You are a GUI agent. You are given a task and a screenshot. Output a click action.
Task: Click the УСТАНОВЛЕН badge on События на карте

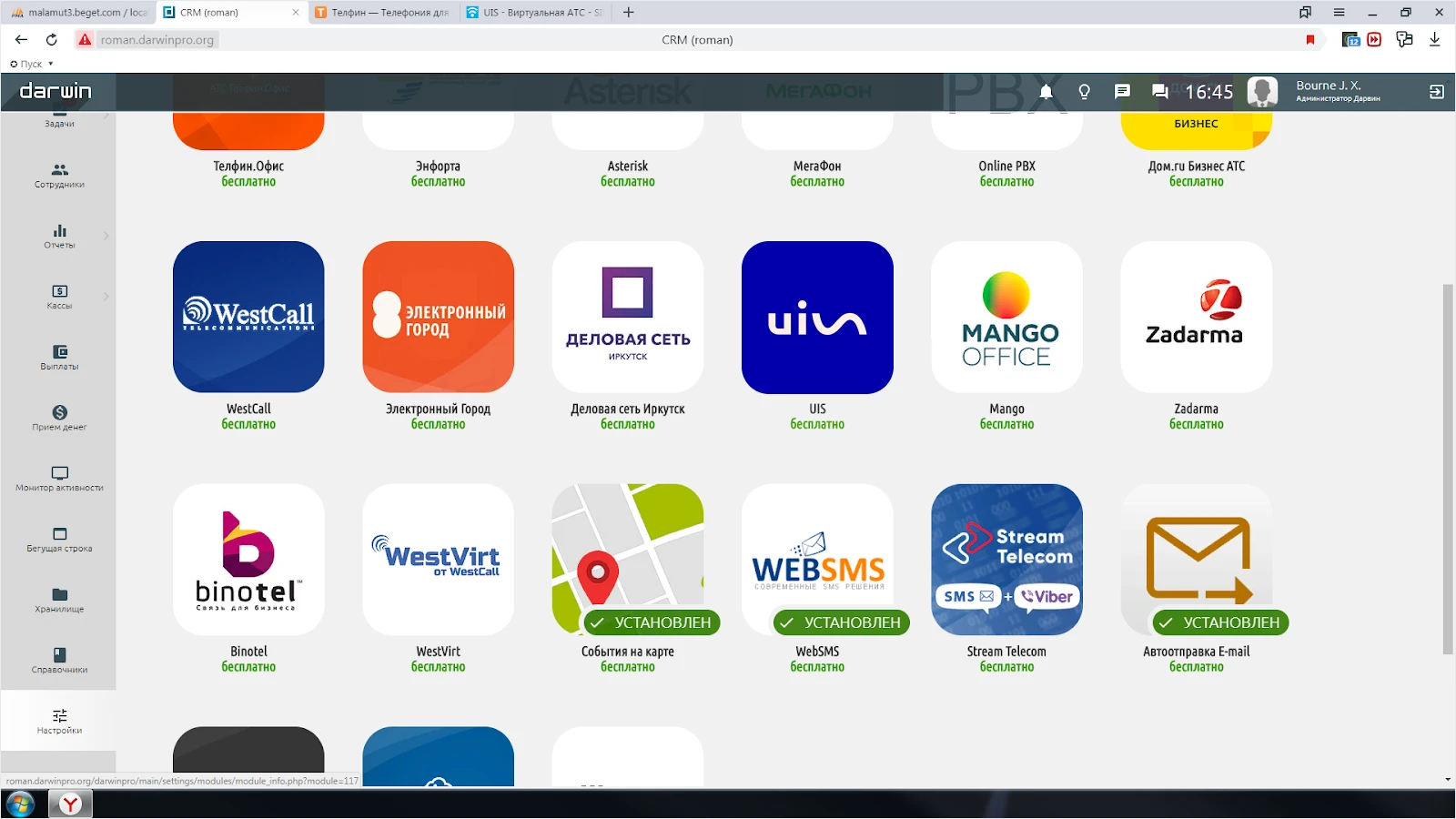[x=652, y=622]
